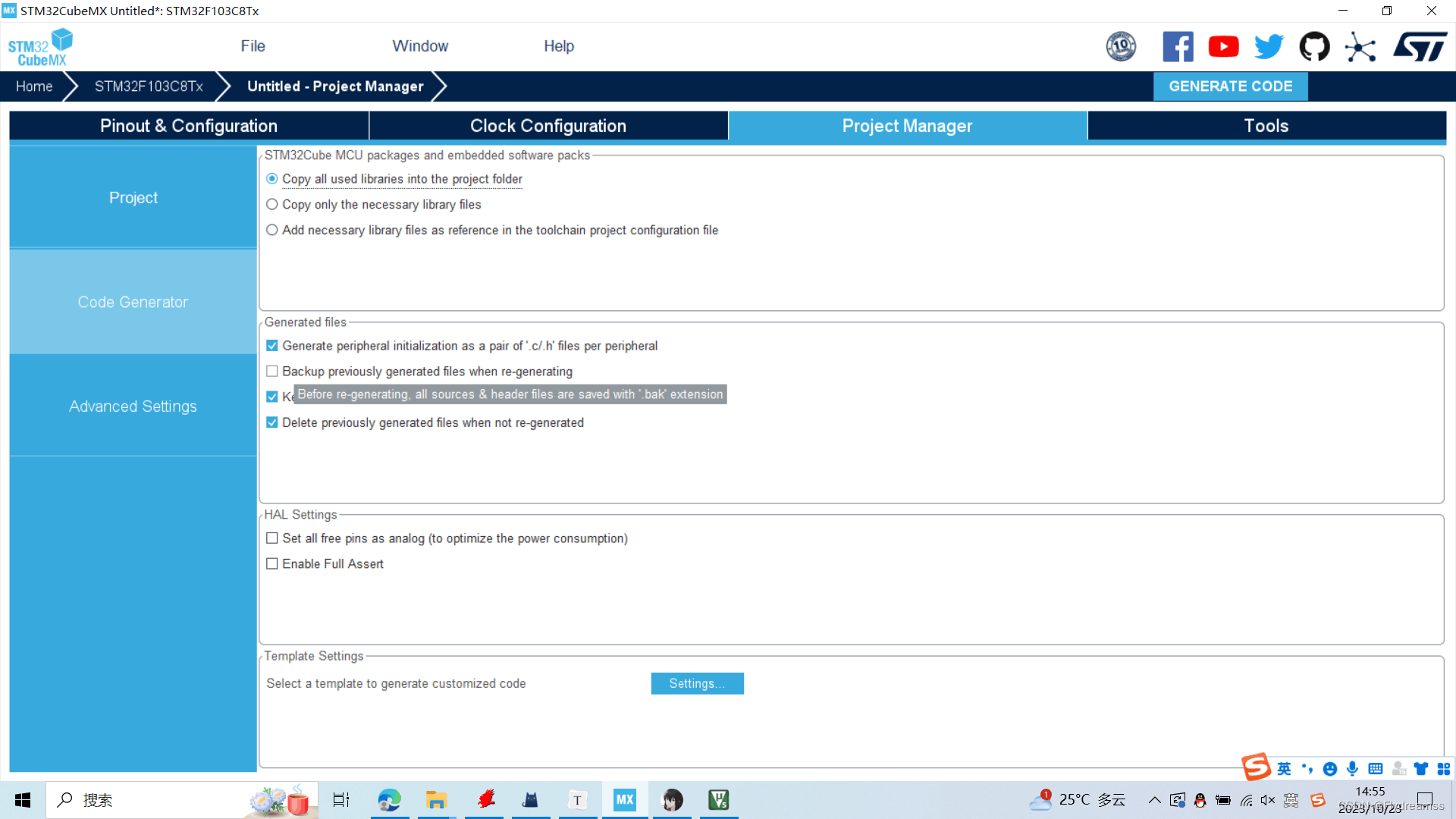Open the Typora T icon in taskbar
The height and width of the screenshot is (819, 1456).
click(x=577, y=799)
